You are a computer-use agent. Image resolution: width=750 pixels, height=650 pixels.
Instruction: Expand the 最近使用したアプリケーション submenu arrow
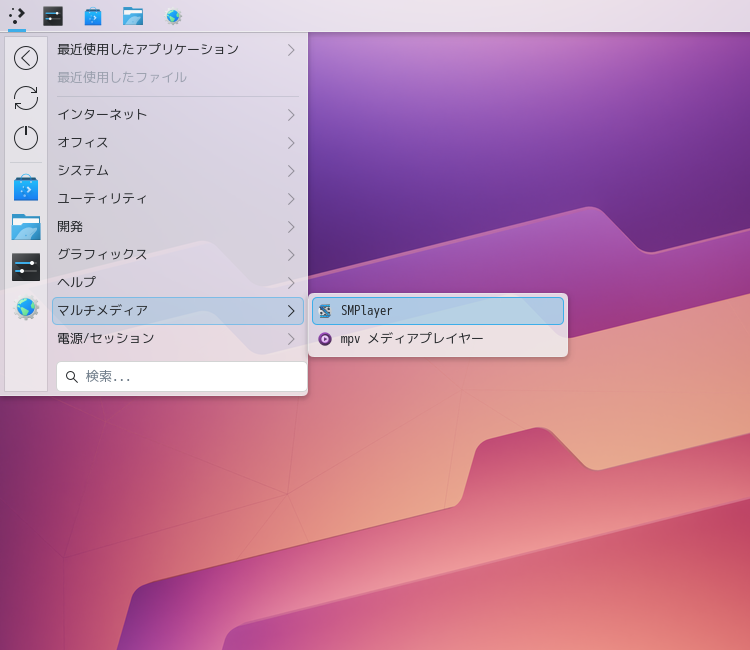291,50
